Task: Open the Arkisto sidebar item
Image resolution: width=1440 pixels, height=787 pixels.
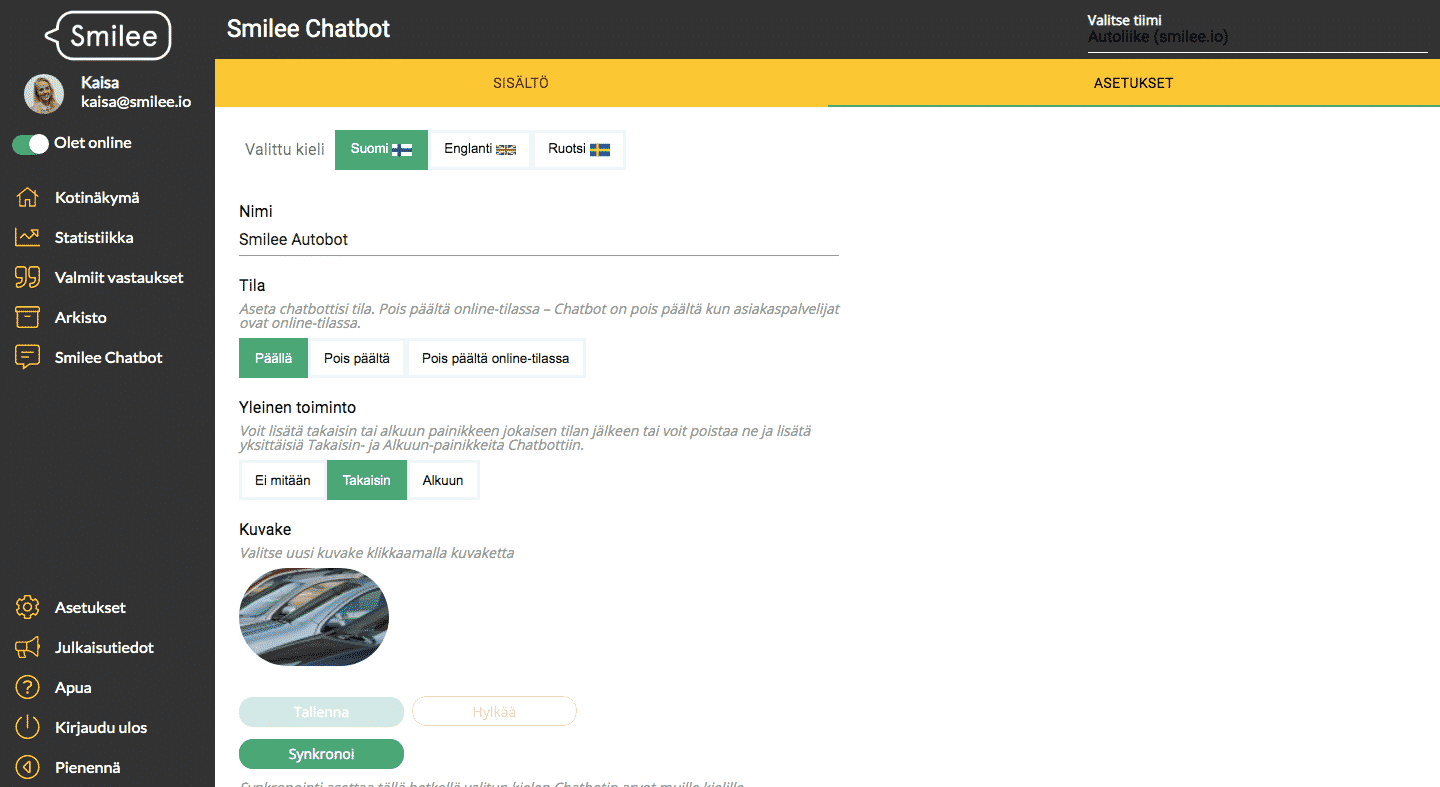Action: 80,318
